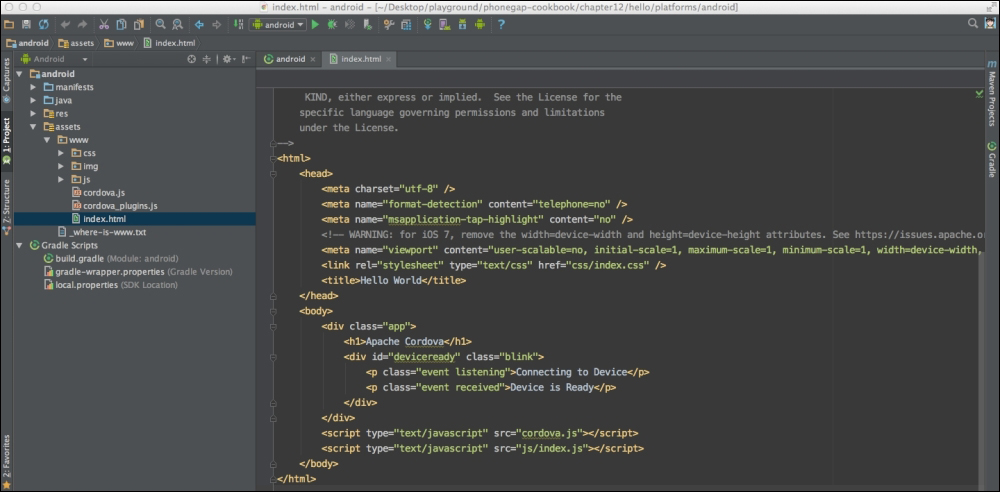Save all files with floppy icon

(26, 24)
